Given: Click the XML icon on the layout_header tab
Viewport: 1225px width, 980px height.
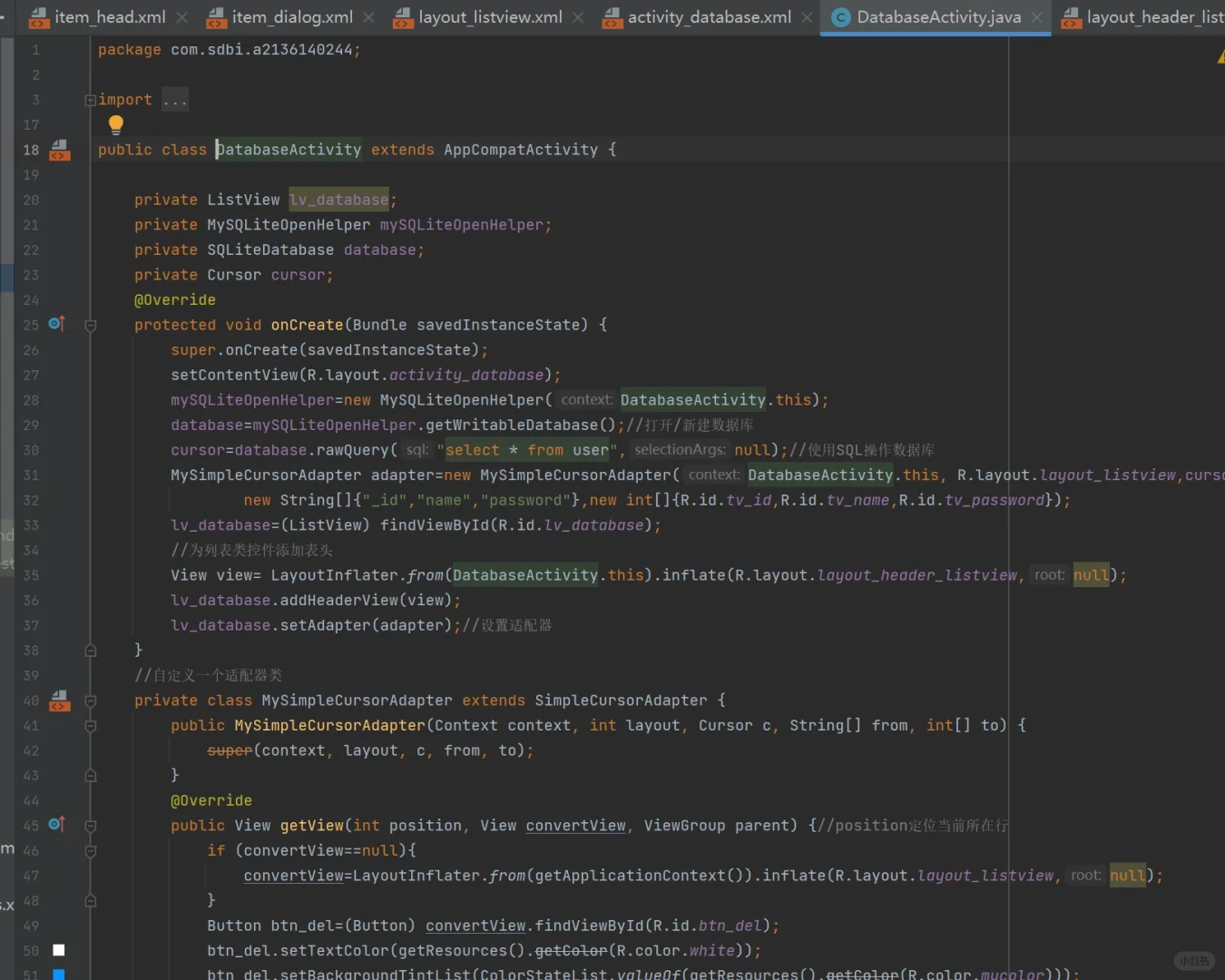Looking at the screenshot, I should (1071, 16).
